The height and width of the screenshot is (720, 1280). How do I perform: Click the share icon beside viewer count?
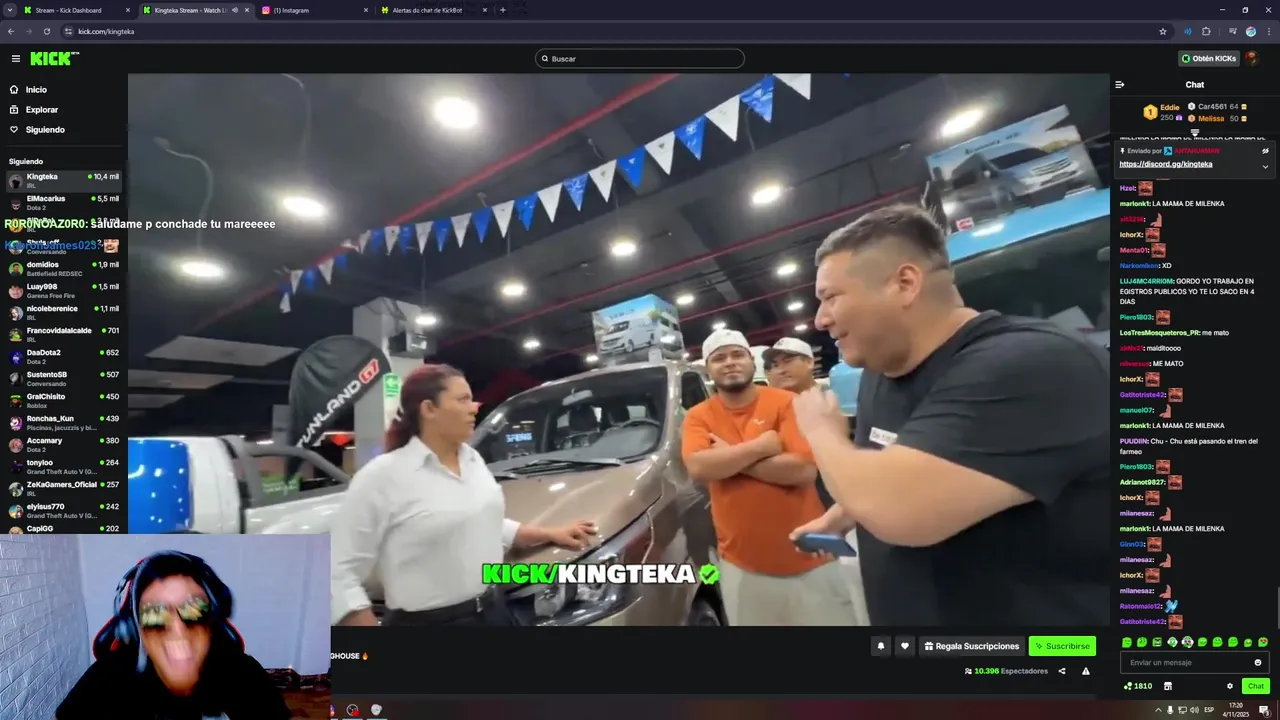(x=1062, y=671)
